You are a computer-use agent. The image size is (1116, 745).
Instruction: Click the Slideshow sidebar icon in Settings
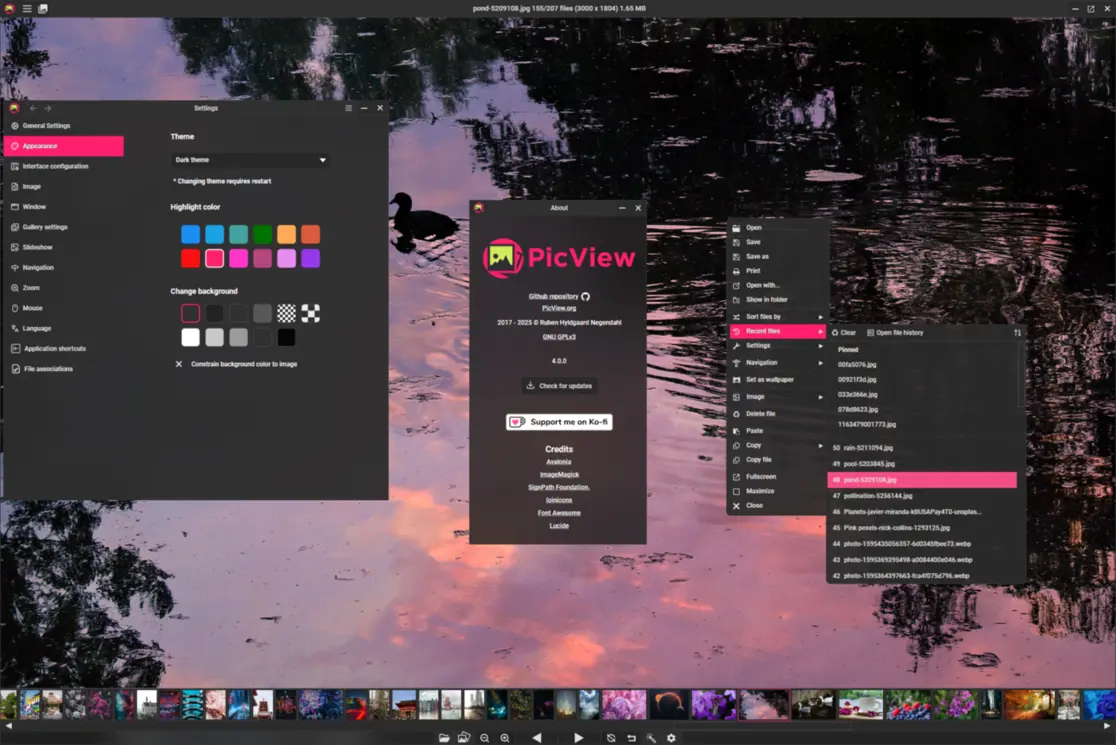tap(40, 247)
